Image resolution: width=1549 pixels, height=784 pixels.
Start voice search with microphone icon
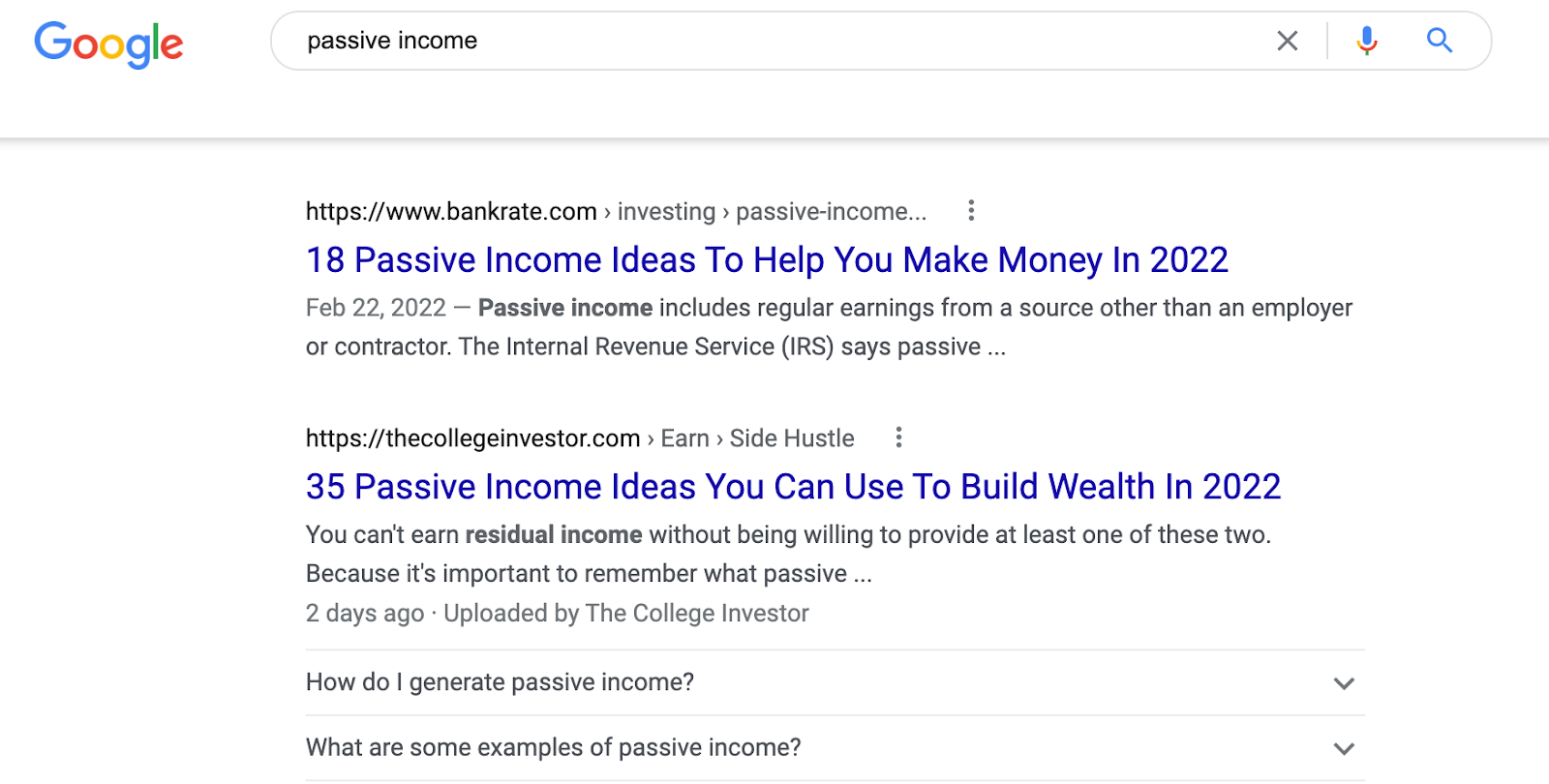(1367, 41)
